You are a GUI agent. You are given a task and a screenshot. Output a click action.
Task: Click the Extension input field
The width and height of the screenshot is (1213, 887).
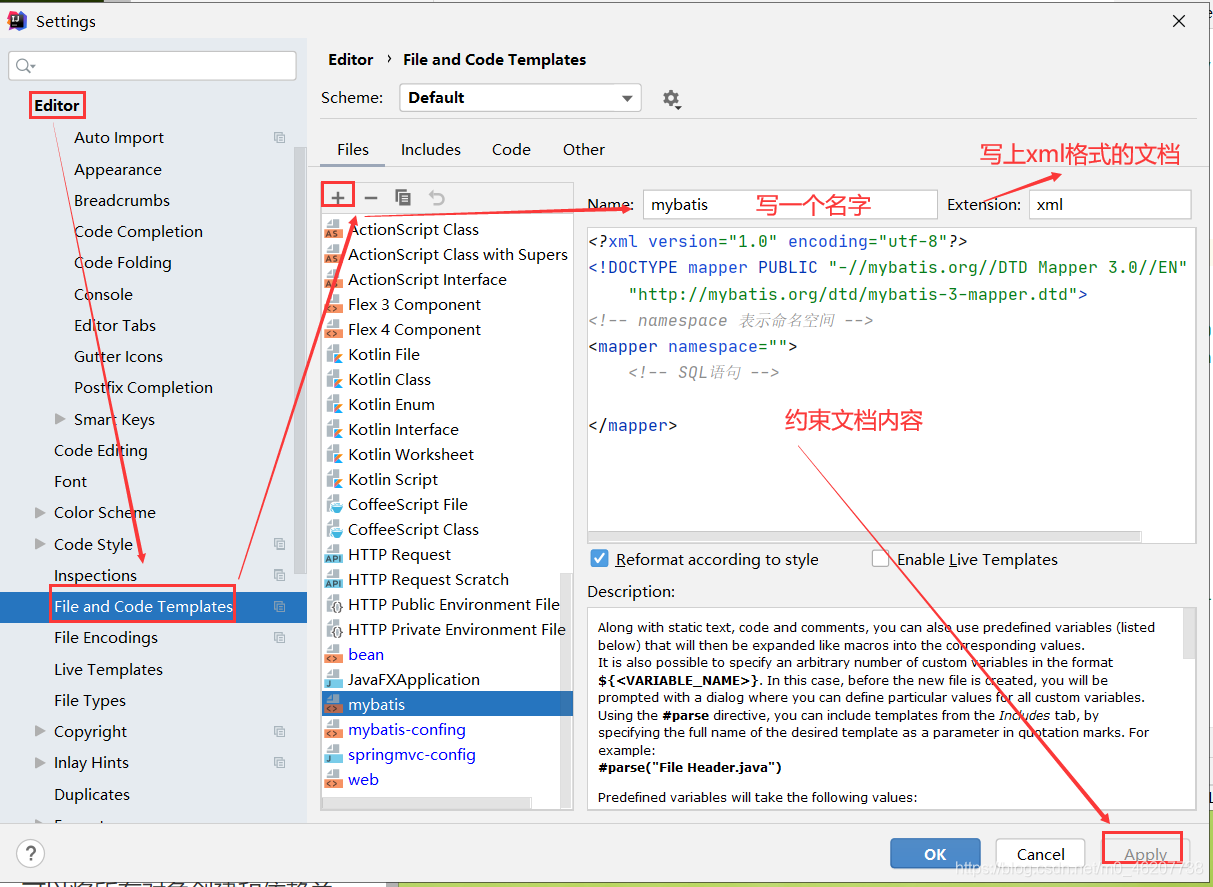click(x=1110, y=204)
